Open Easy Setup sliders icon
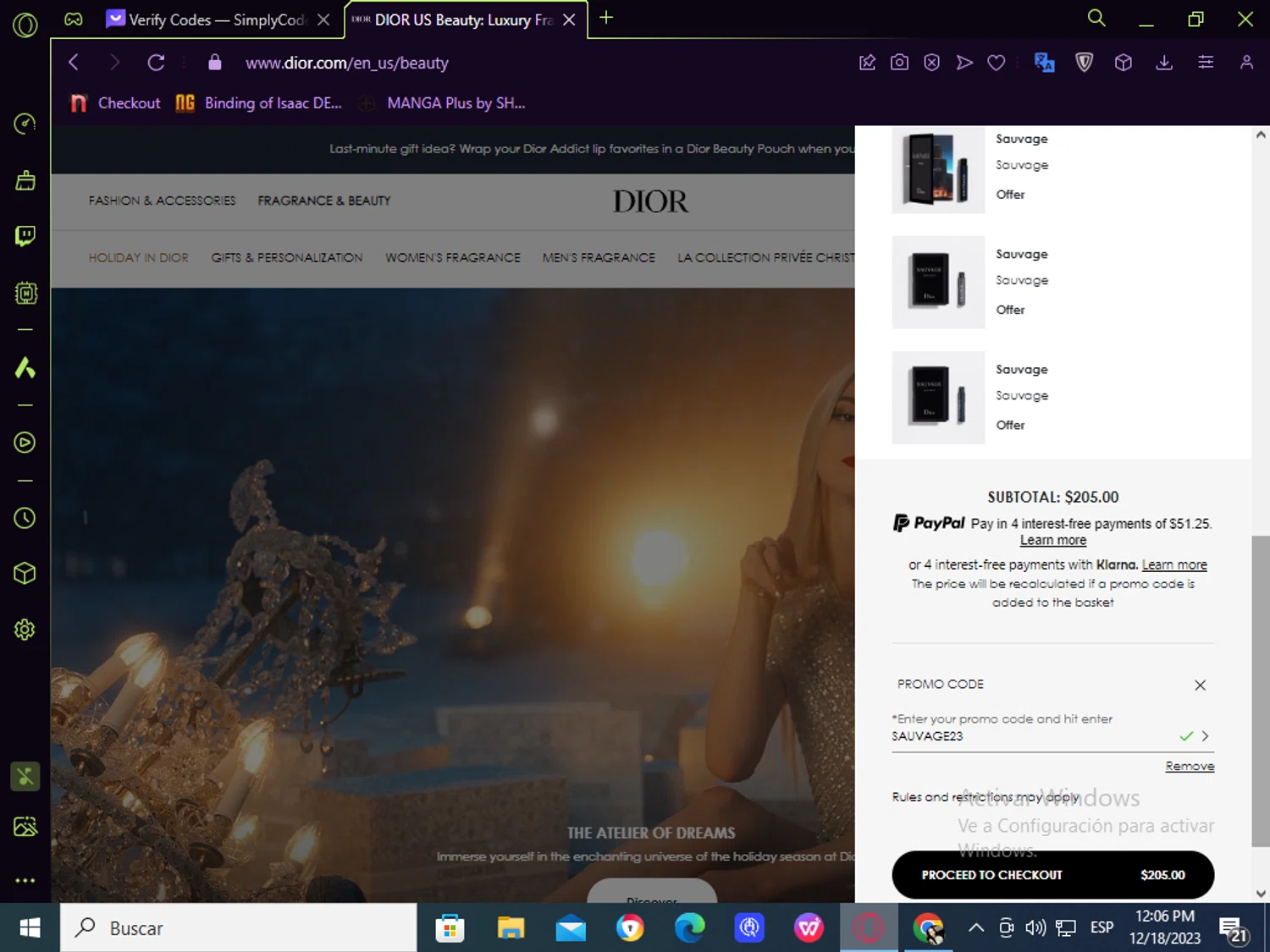The width and height of the screenshot is (1270, 952). pos(1206,63)
